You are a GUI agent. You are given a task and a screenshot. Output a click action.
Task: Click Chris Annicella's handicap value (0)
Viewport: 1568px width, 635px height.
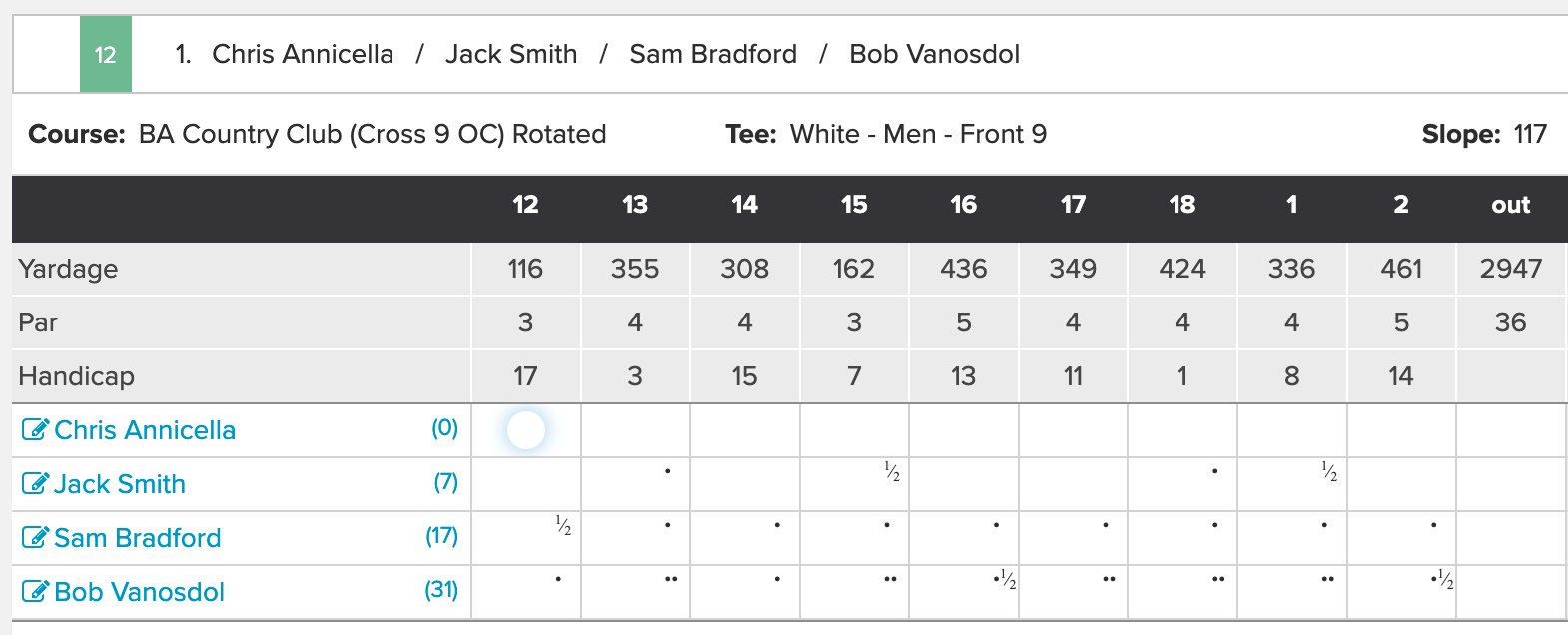pos(445,428)
